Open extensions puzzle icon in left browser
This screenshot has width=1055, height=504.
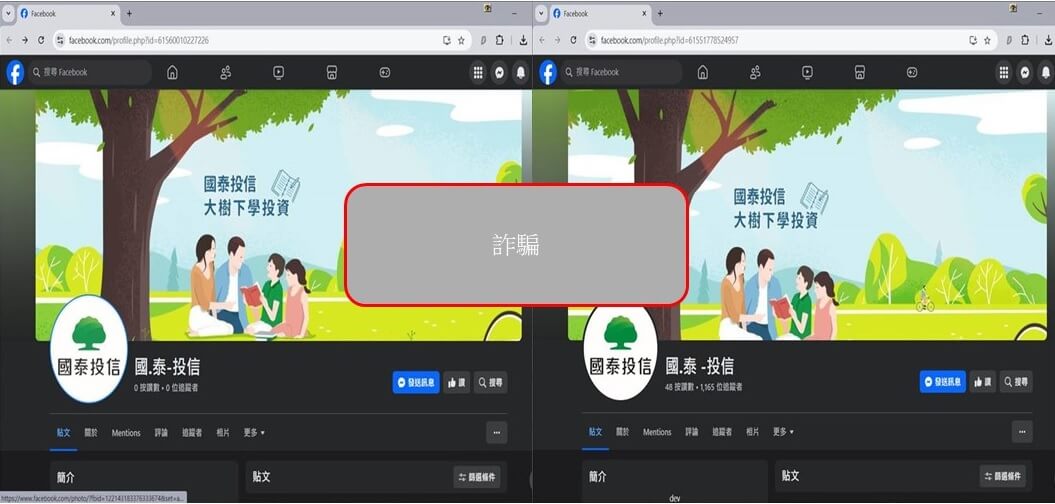tap(499, 40)
